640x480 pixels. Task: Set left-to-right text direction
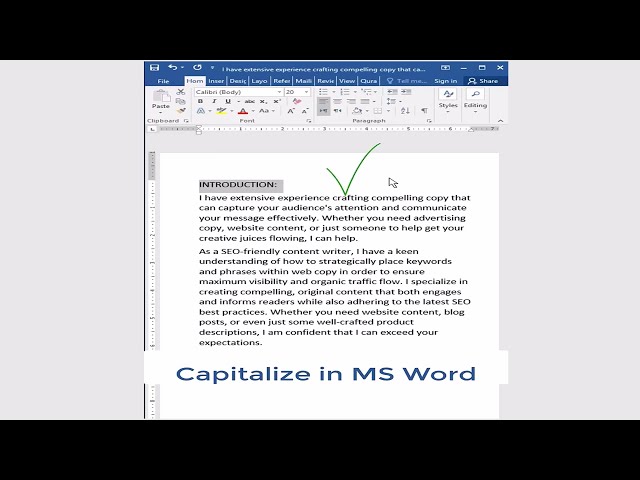point(323,111)
